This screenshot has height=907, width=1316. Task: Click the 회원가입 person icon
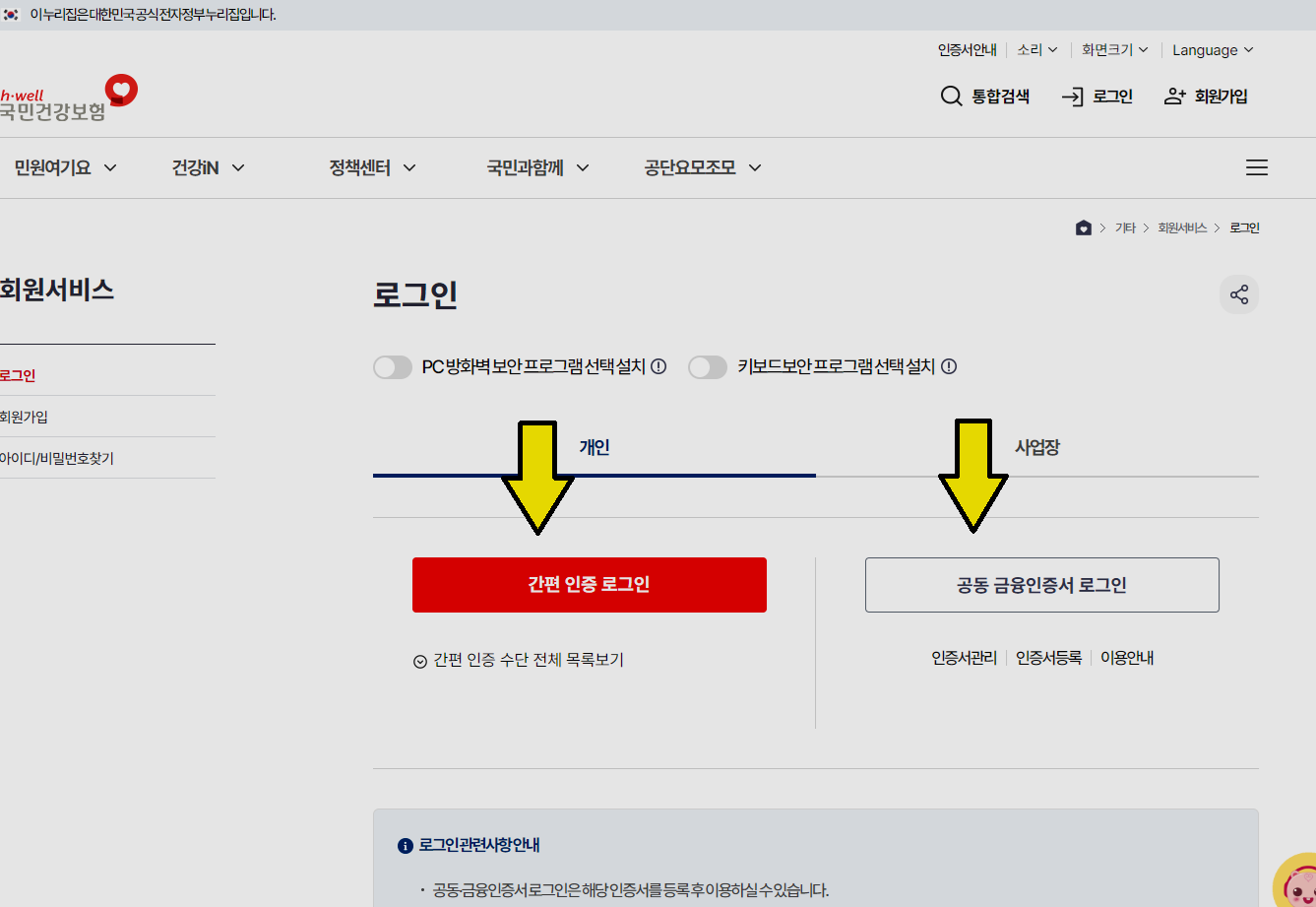click(x=1173, y=96)
